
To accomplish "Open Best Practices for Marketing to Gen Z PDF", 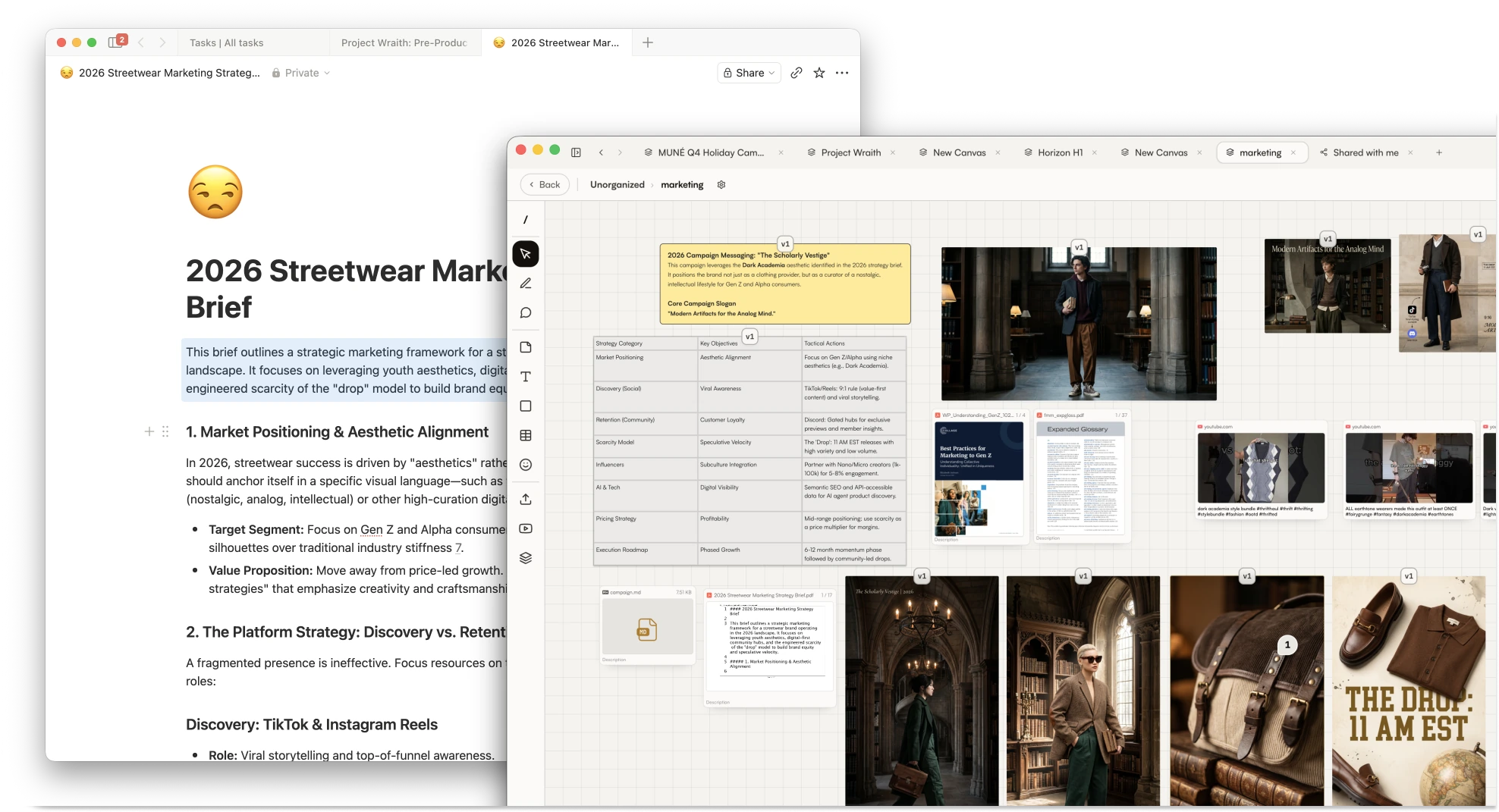I will click(979, 476).
